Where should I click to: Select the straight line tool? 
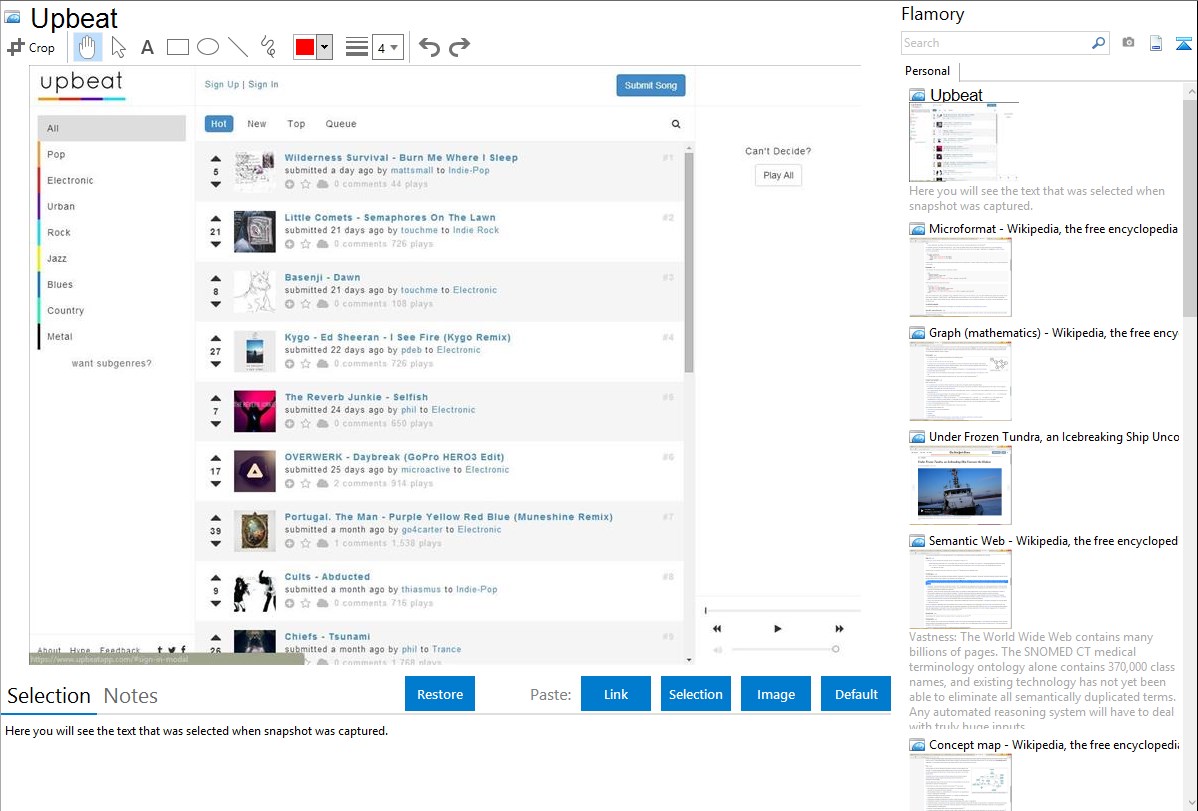[238, 47]
